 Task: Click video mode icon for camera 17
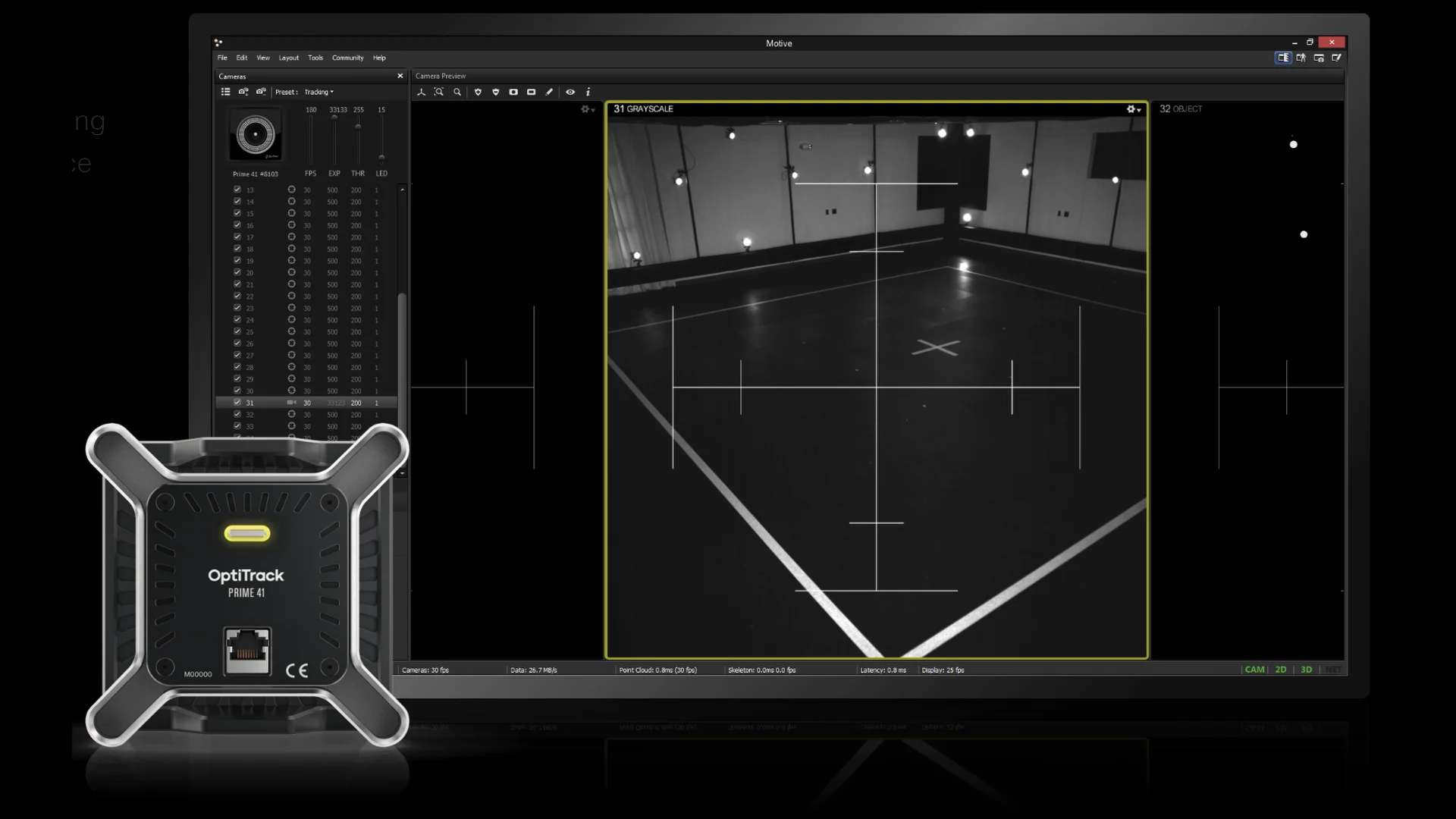point(291,237)
